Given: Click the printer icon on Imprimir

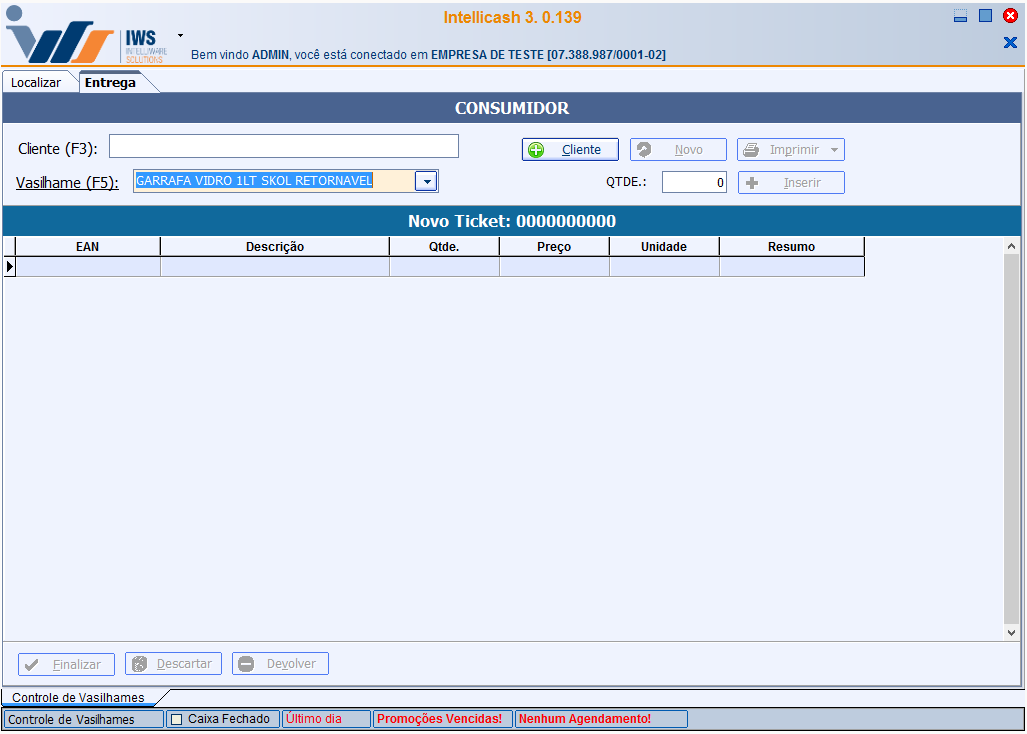Looking at the screenshot, I should [751, 150].
